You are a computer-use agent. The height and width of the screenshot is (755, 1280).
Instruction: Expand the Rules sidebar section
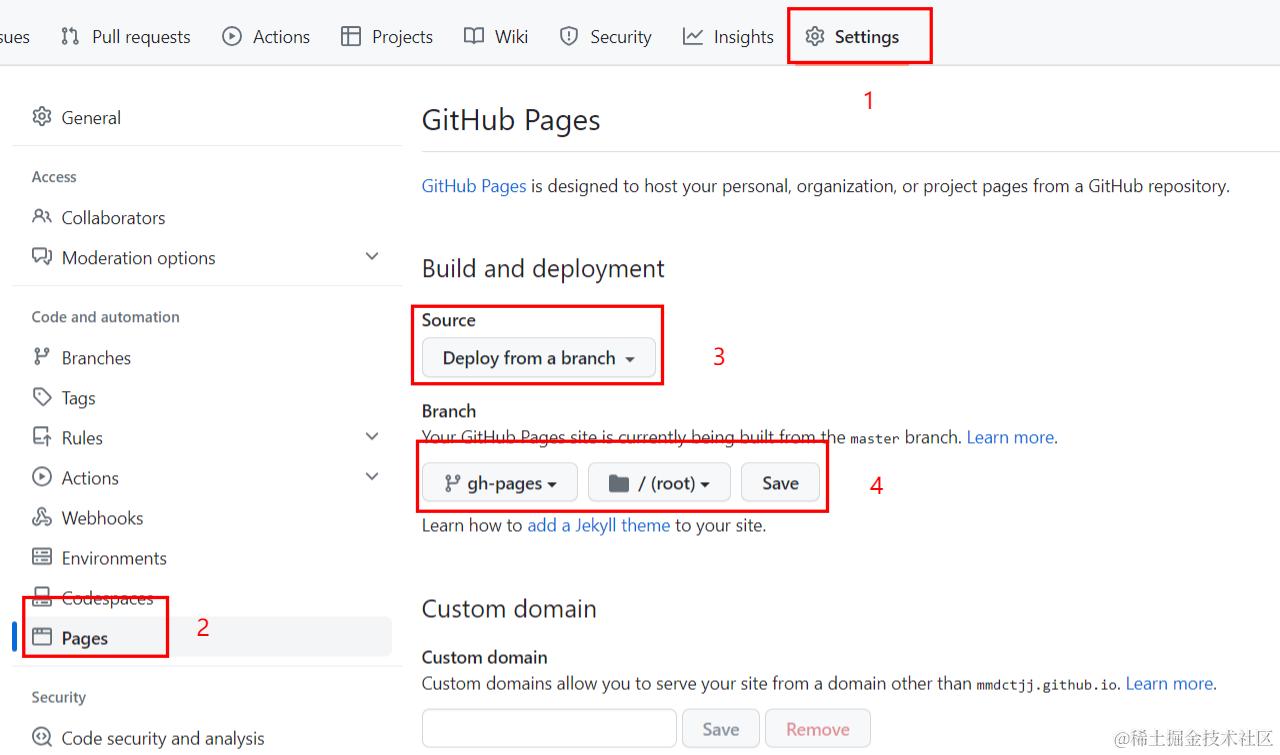pos(372,437)
